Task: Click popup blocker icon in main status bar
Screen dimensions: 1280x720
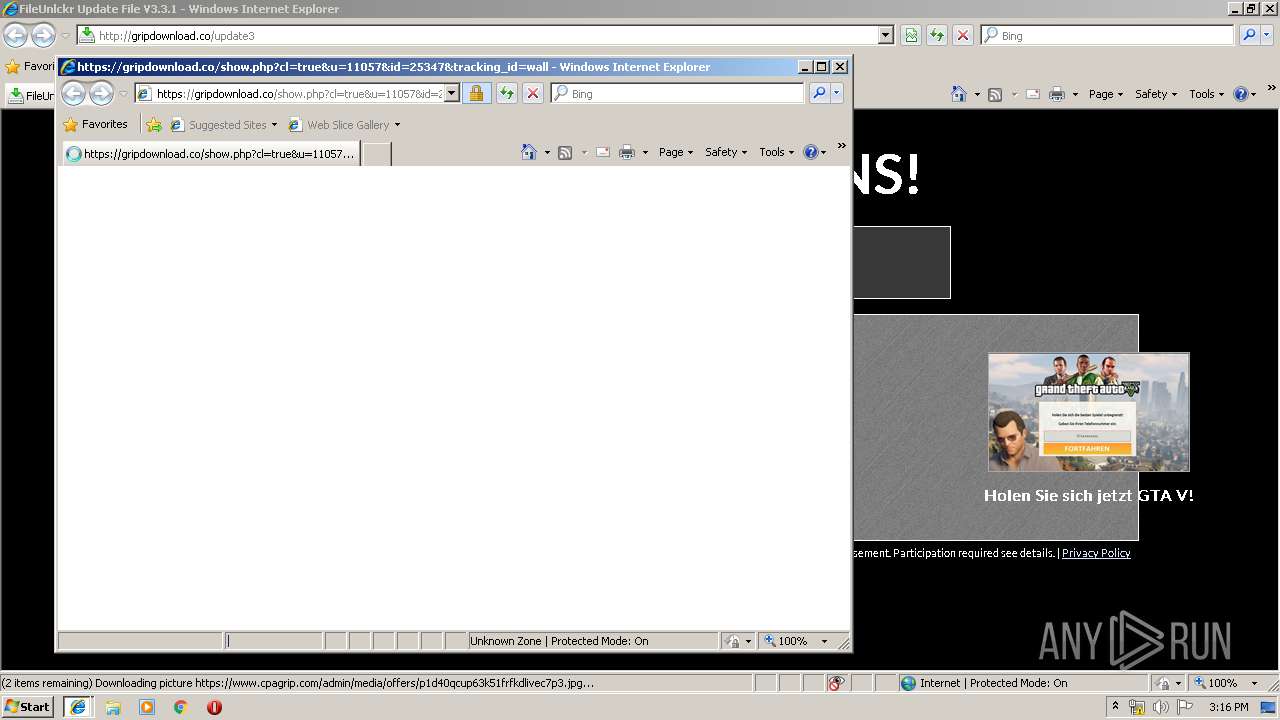Action: click(836, 683)
